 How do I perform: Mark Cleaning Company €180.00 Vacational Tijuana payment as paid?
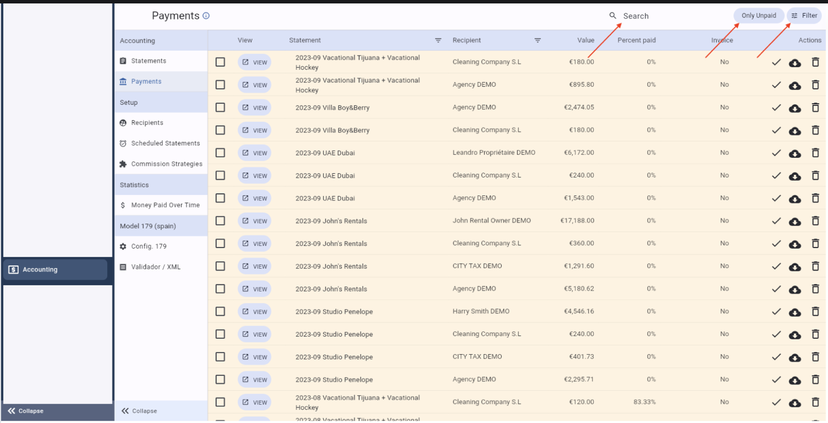coord(776,62)
